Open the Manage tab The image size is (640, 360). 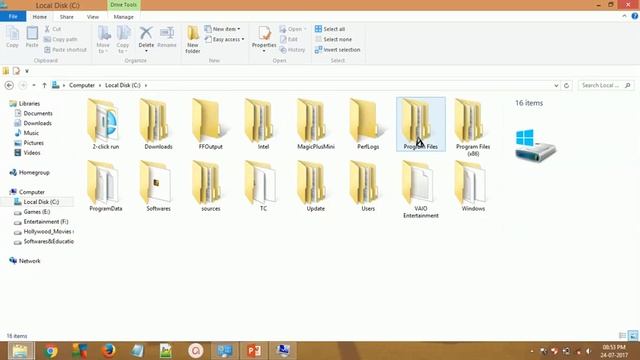tap(123, 17)
